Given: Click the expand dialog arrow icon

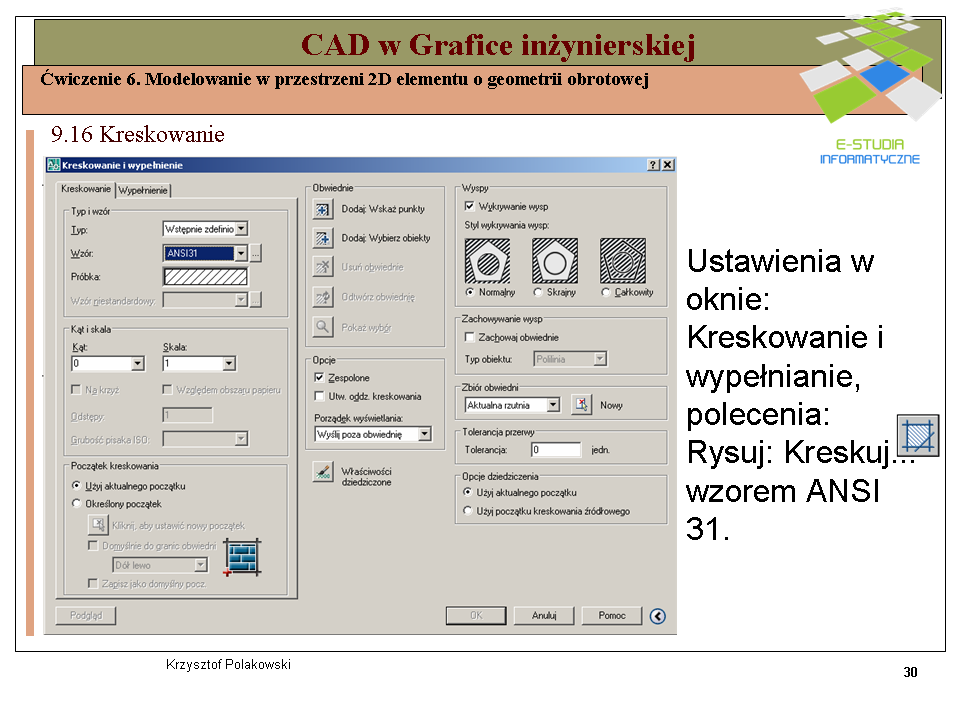Looking at the screenshot, I should coord(657,616).
